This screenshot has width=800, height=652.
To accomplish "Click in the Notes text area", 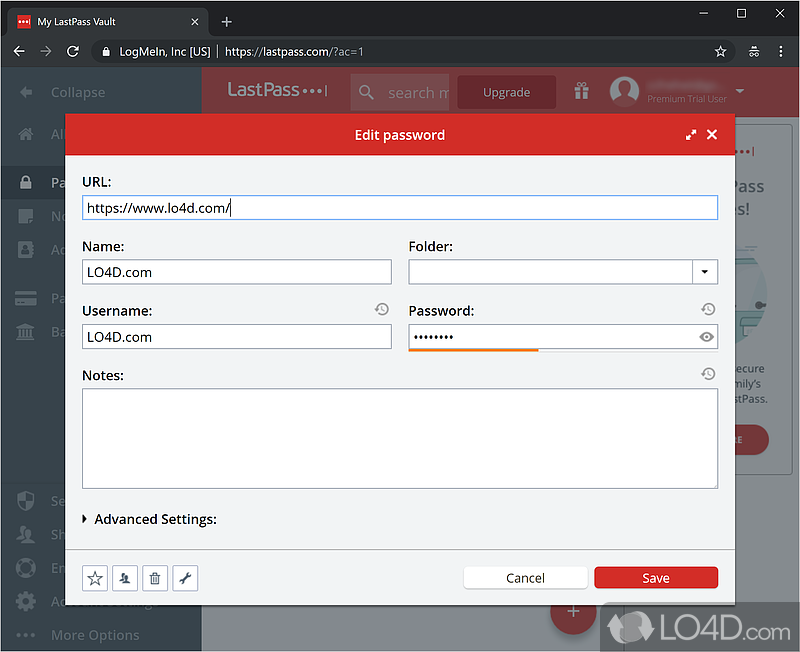I will point(400,438).
